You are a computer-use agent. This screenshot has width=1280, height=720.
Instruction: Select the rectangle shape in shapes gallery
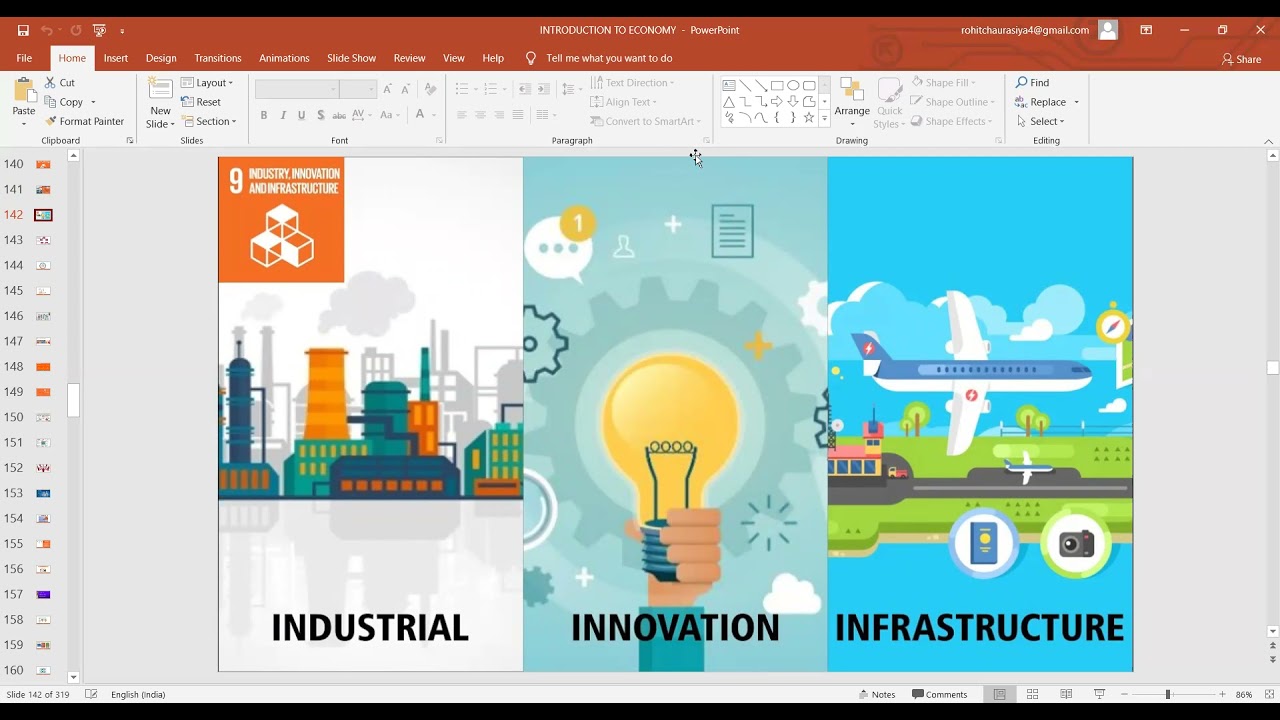(777, 86)
